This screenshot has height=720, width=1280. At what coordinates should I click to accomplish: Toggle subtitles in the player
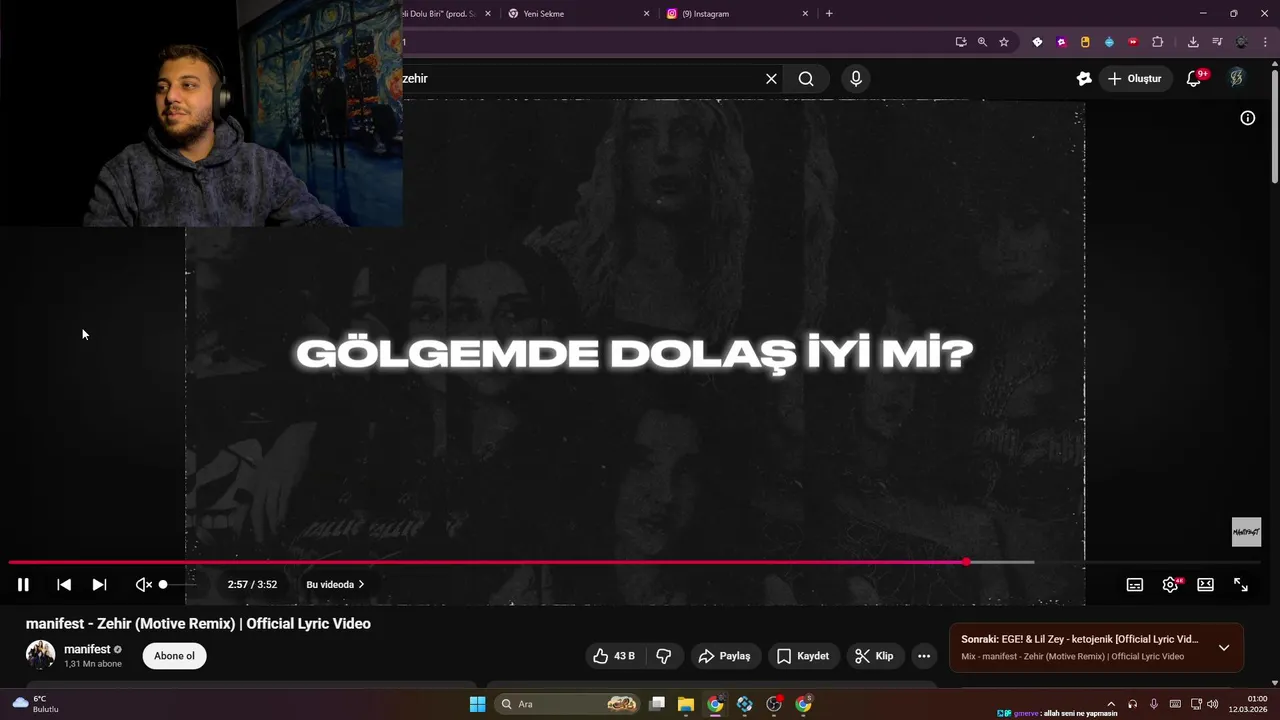(x=1135, y=585)
